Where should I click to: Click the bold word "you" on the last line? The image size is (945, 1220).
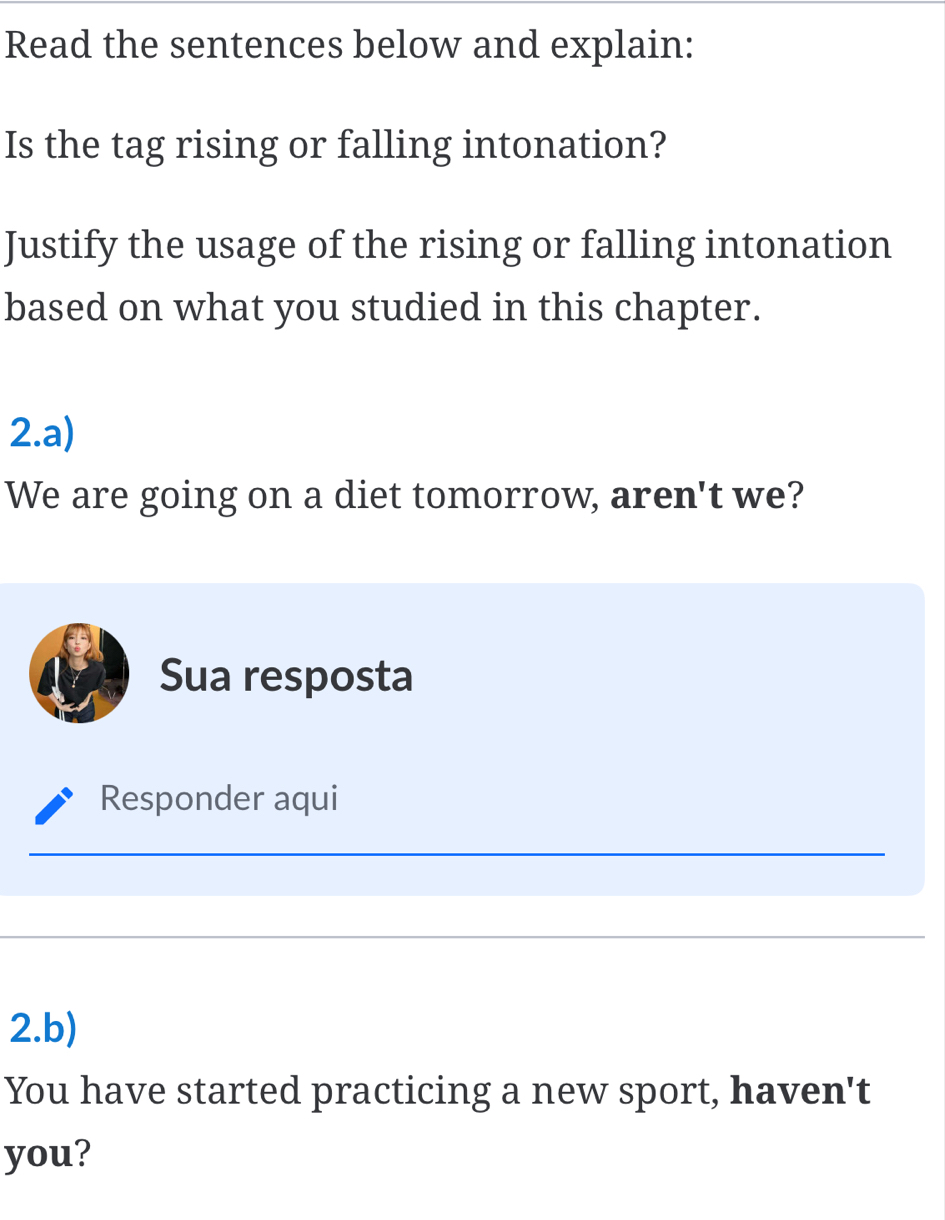[x=39, y=1153]
